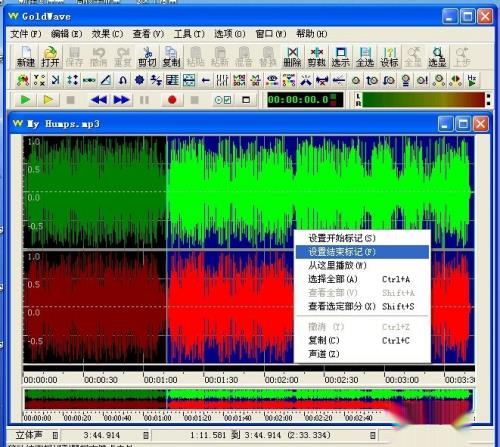Click the red record button

pyautogui.click(x=172, y=99)
